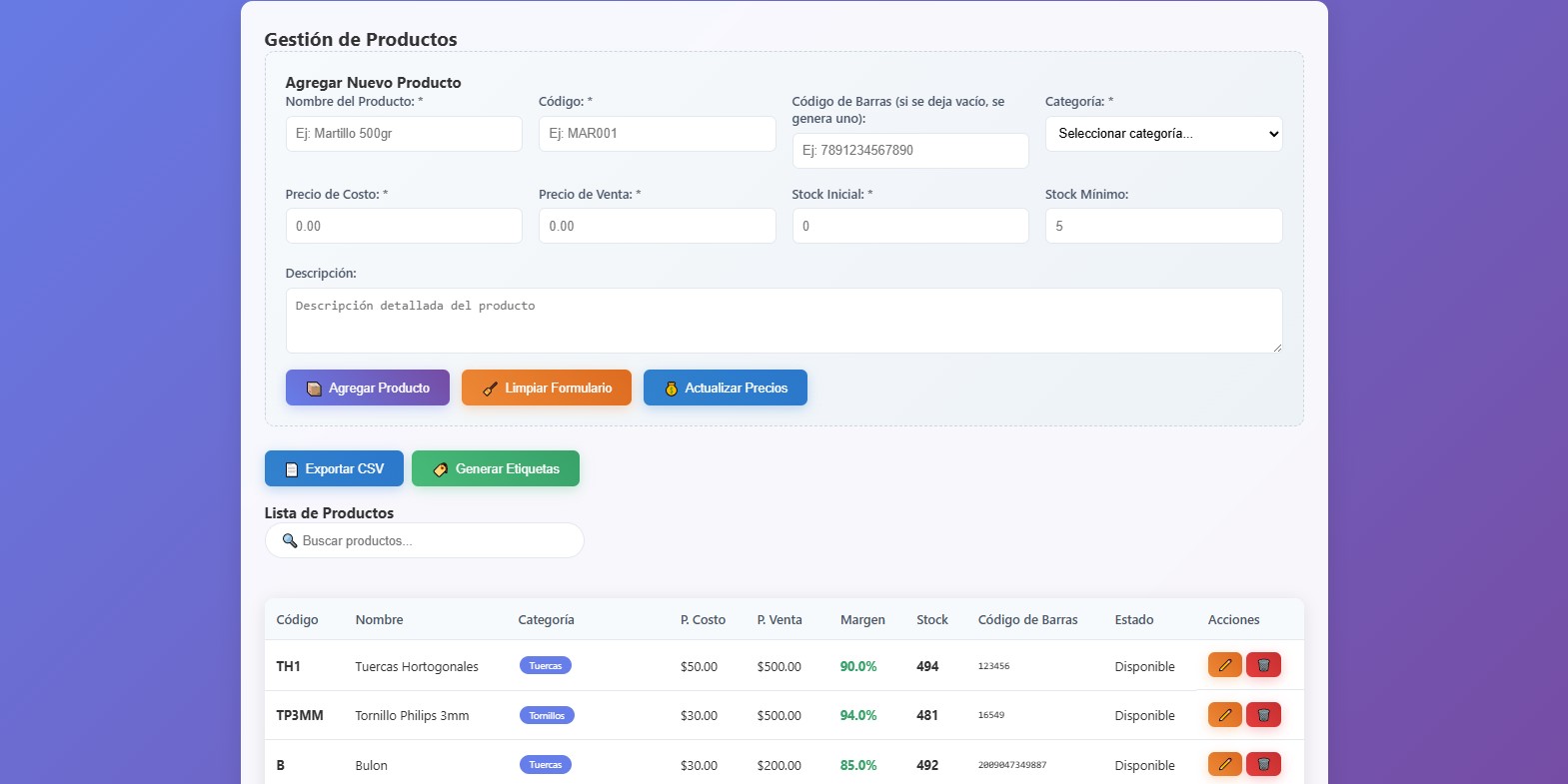The image size is (1568, 784).
Task: Edit the Tornillo Philips 3mm product
Action: (1224, 715)
